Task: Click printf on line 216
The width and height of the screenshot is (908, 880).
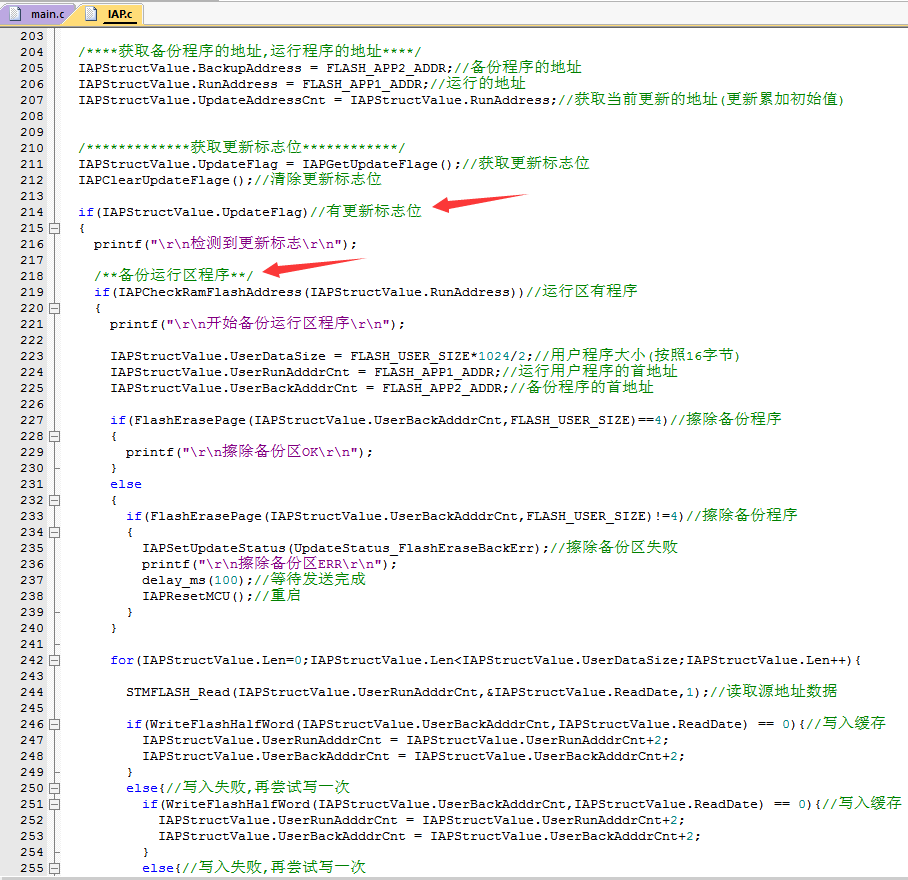Action: pos(118,244)
